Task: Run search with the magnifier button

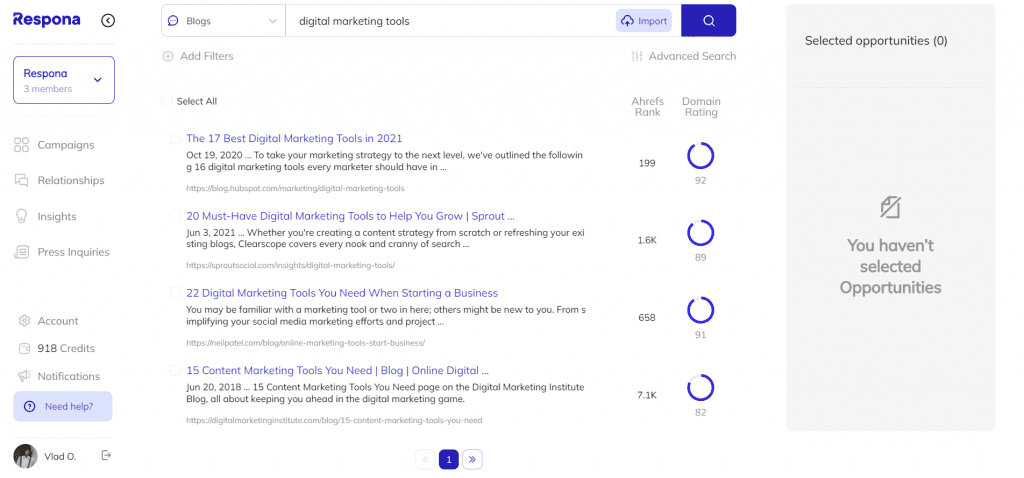Action: click(709, 21)
